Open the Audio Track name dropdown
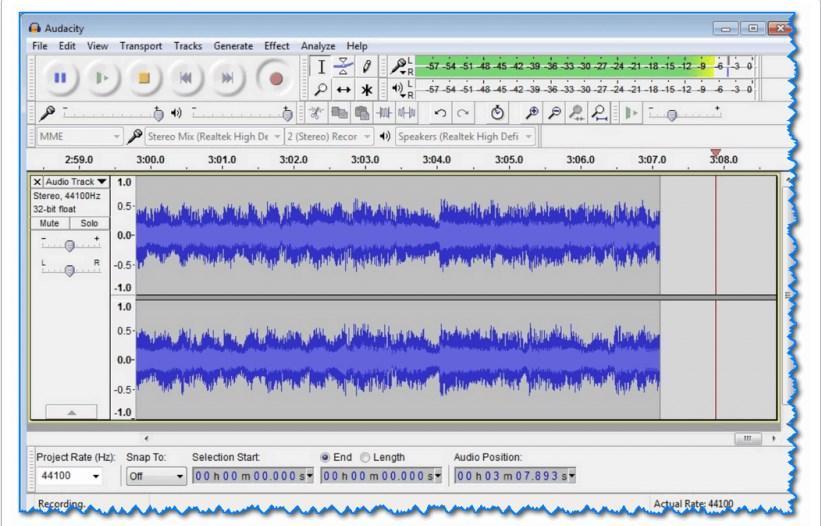This screenshot has width=821, height=526. coord(76,182)
